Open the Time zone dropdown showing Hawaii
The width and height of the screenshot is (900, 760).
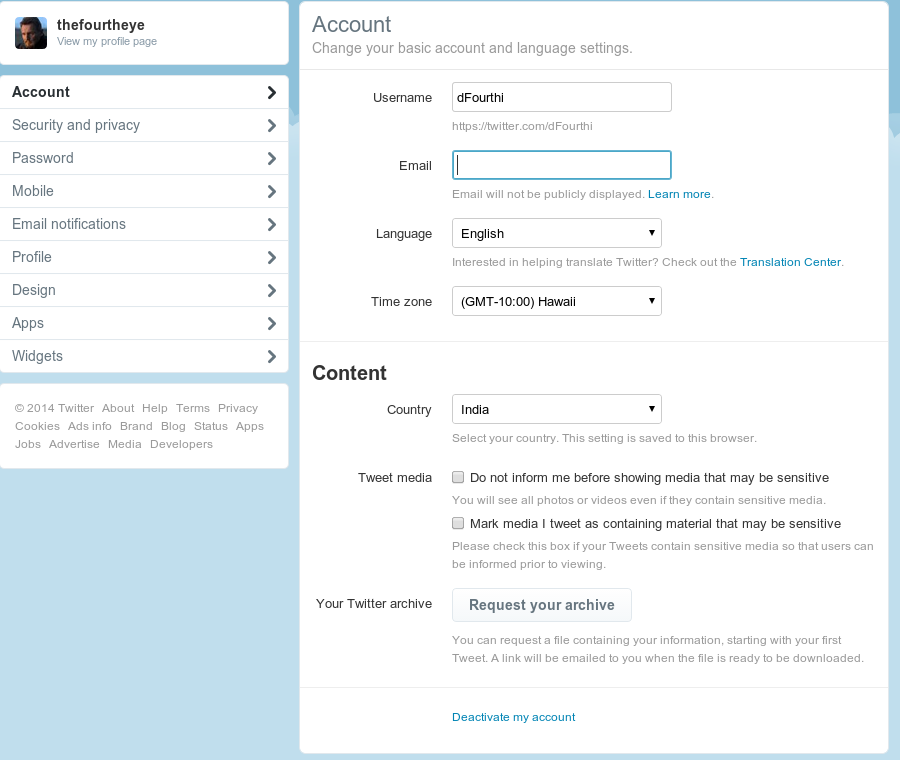(x=557, y=301)
